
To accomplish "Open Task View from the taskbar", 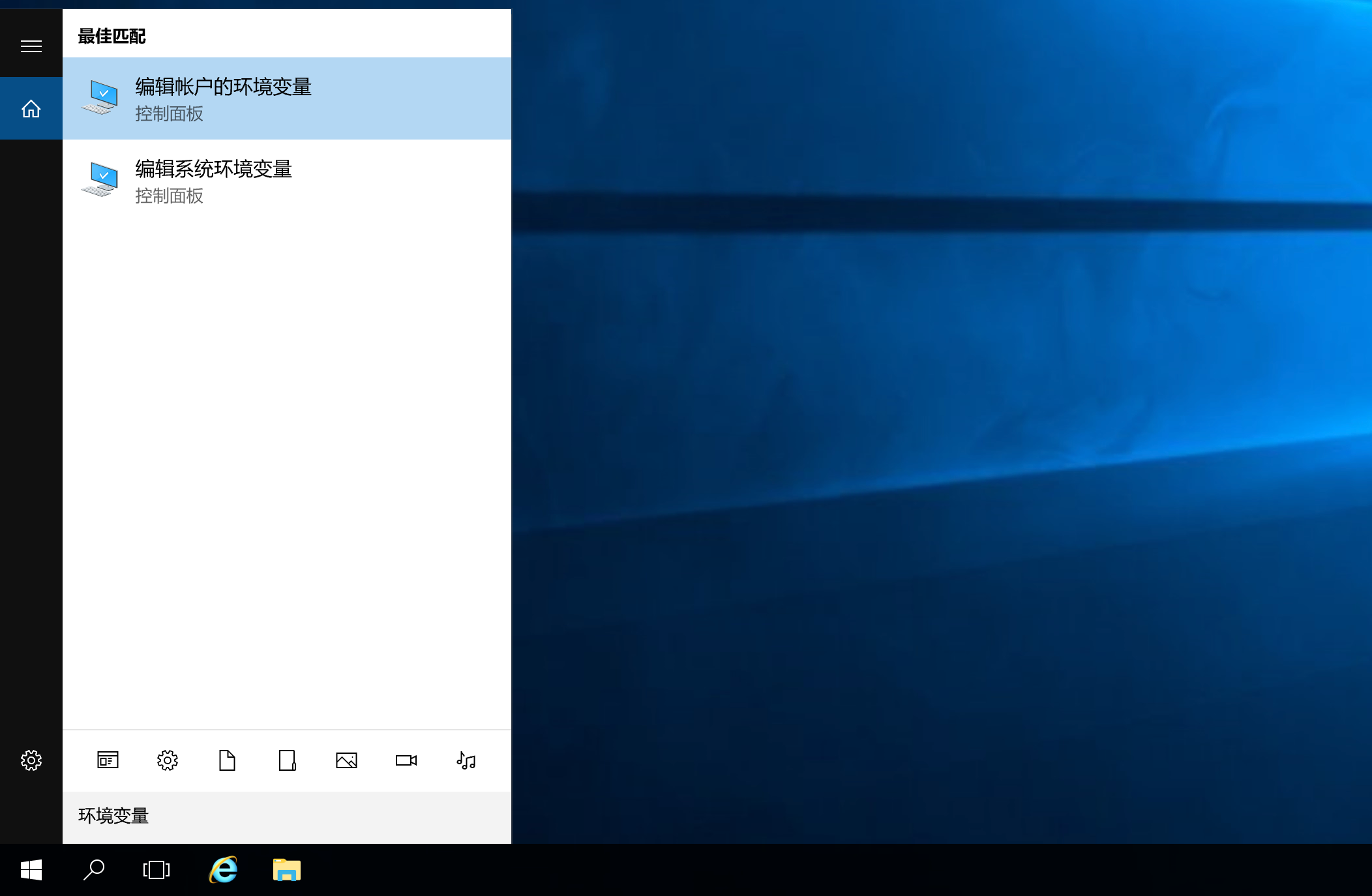I will pos(156,870).
